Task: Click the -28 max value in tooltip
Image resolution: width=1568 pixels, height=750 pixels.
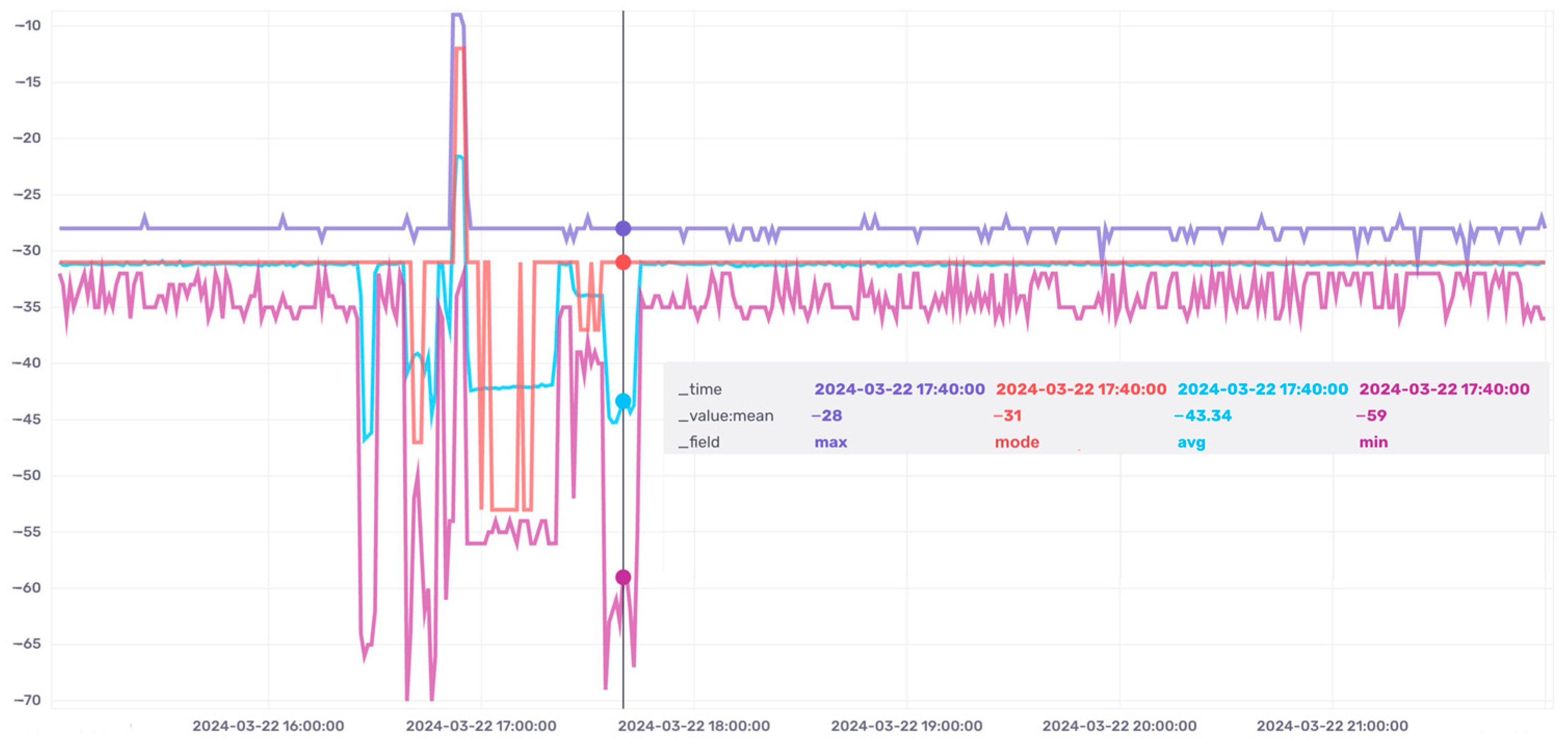Action: click(x=826, y=416)
